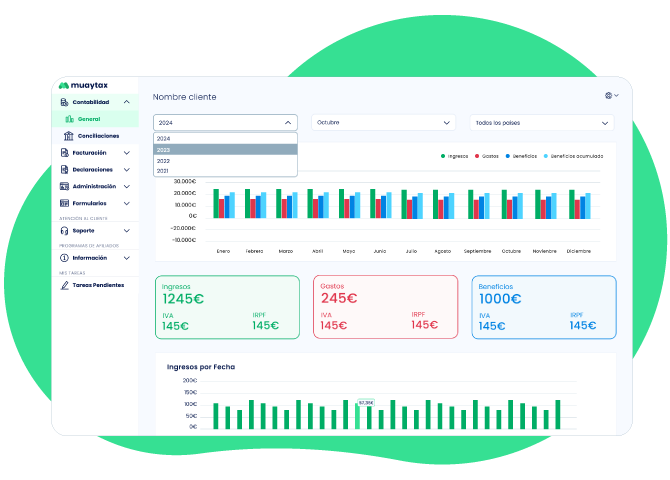
Task: Click the Contabilidad calculator icon
Action: coord(63,102)
